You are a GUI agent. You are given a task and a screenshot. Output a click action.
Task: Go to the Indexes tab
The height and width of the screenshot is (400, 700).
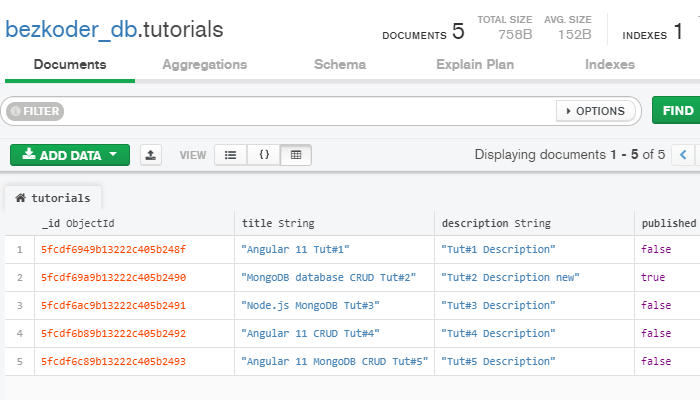[x=610, y=64]
